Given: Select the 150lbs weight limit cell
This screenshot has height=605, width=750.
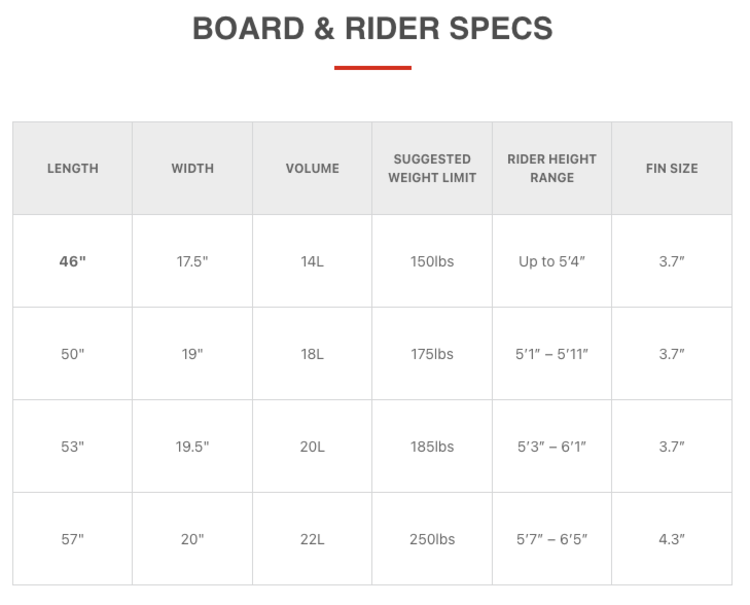Looking at the screenshot, I should click(x=432, y=261).
